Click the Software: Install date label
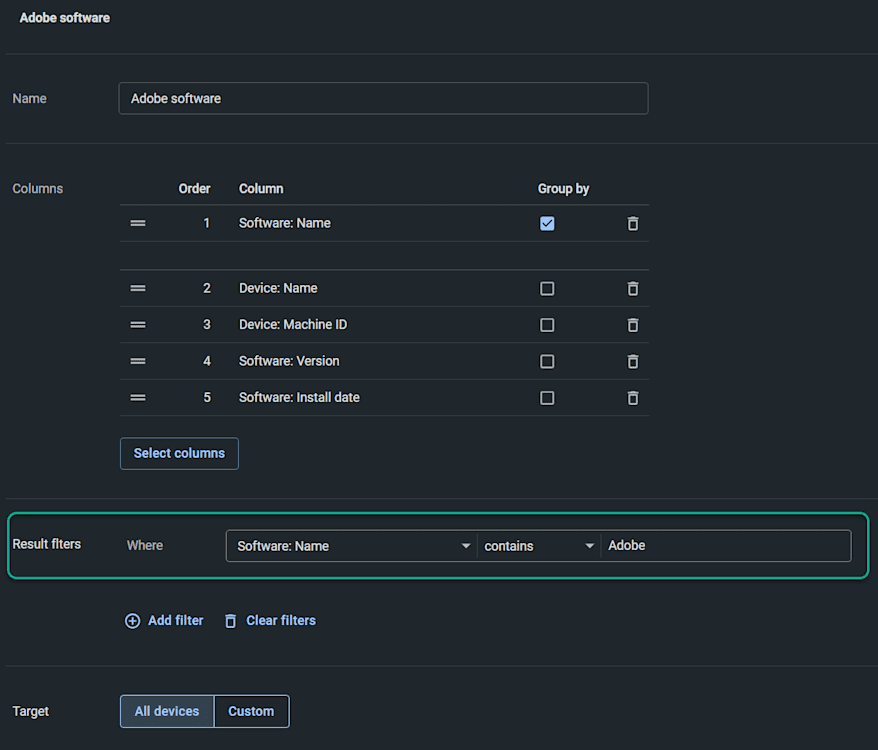The width and height of the screenshot is (878, 750). click(299, 397)
